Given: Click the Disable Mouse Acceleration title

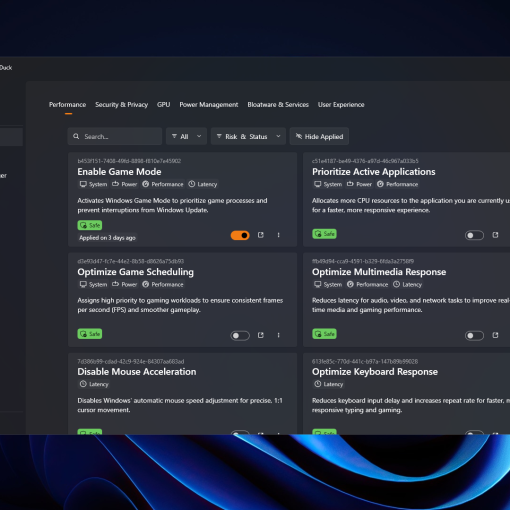Looking at the screenshot, I should (137, 372).
